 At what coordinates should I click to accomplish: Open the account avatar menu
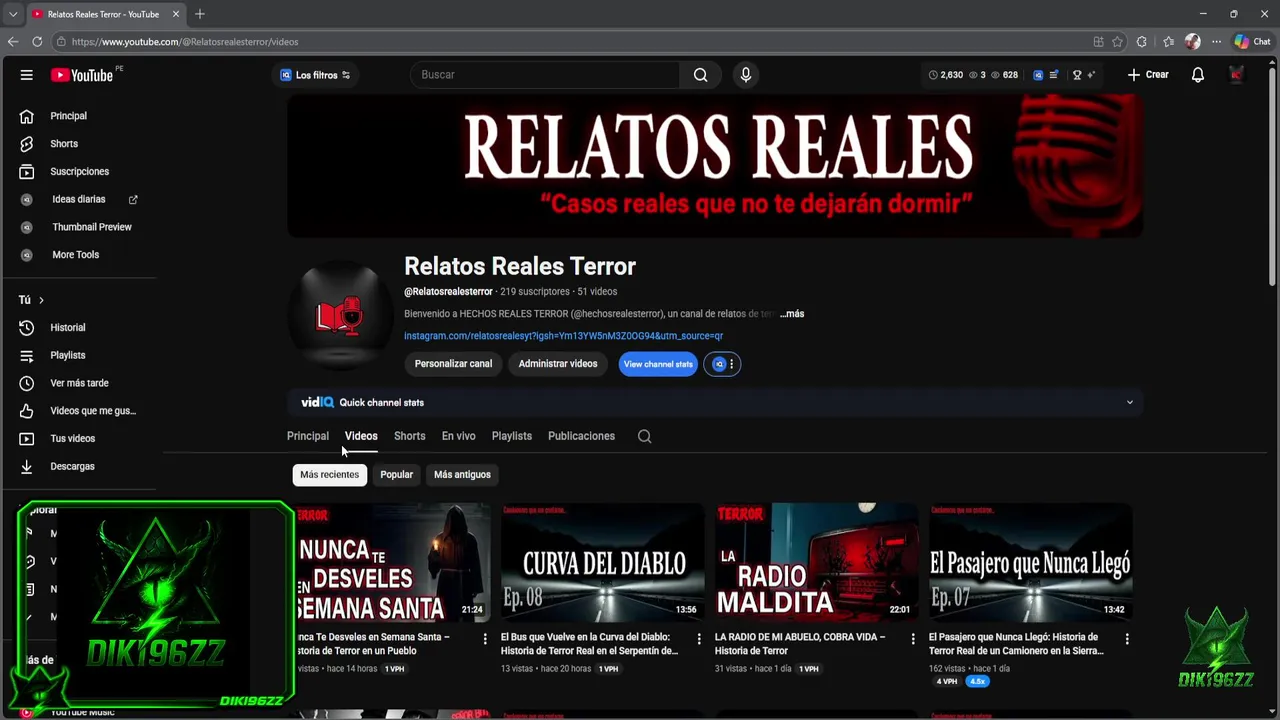1237,75
